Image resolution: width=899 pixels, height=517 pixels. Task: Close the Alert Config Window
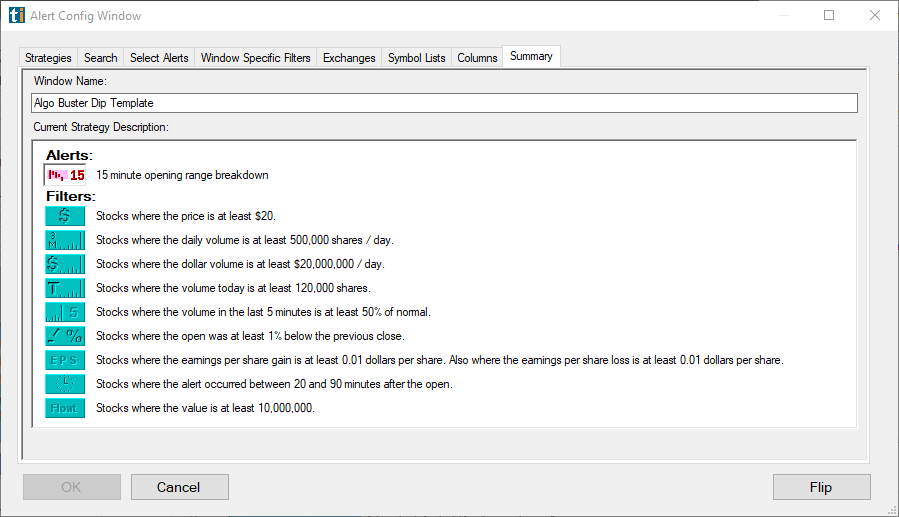coord(875,15)
